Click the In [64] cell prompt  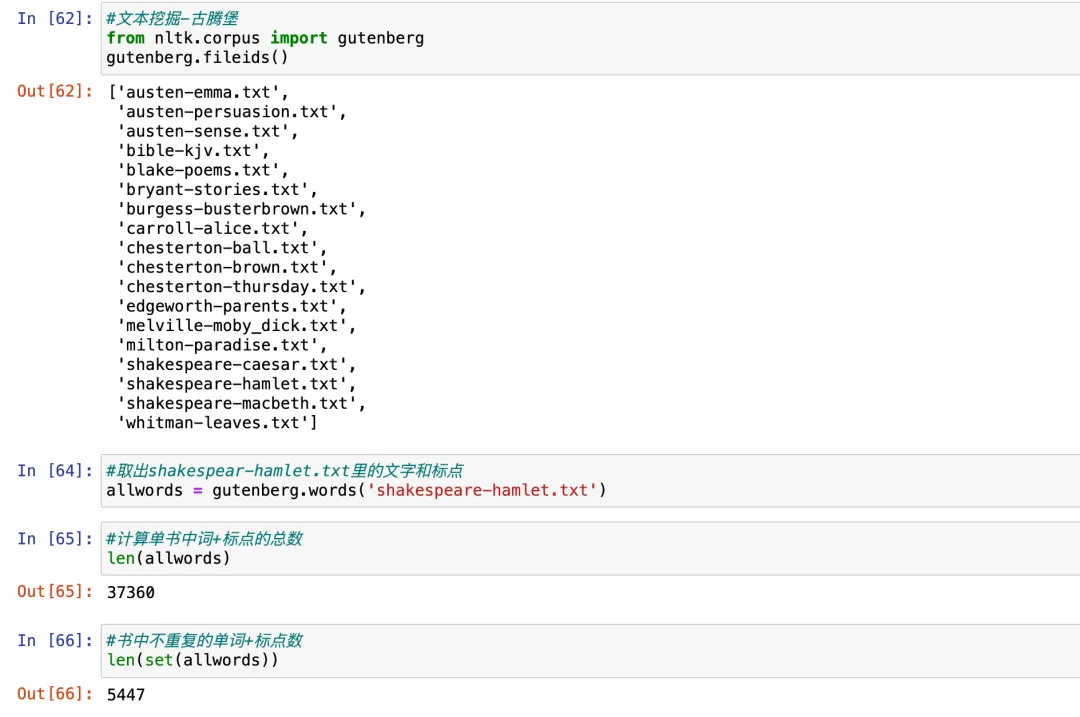tap(54, 470)
